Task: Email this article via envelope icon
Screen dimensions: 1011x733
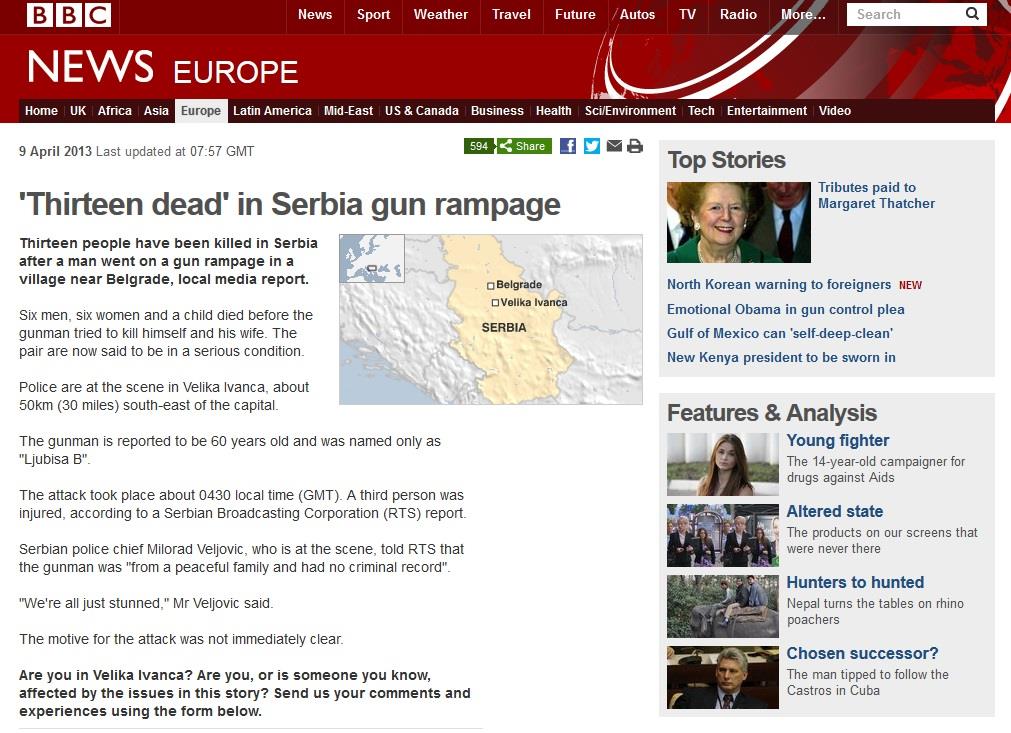Action: coord(614,146)
